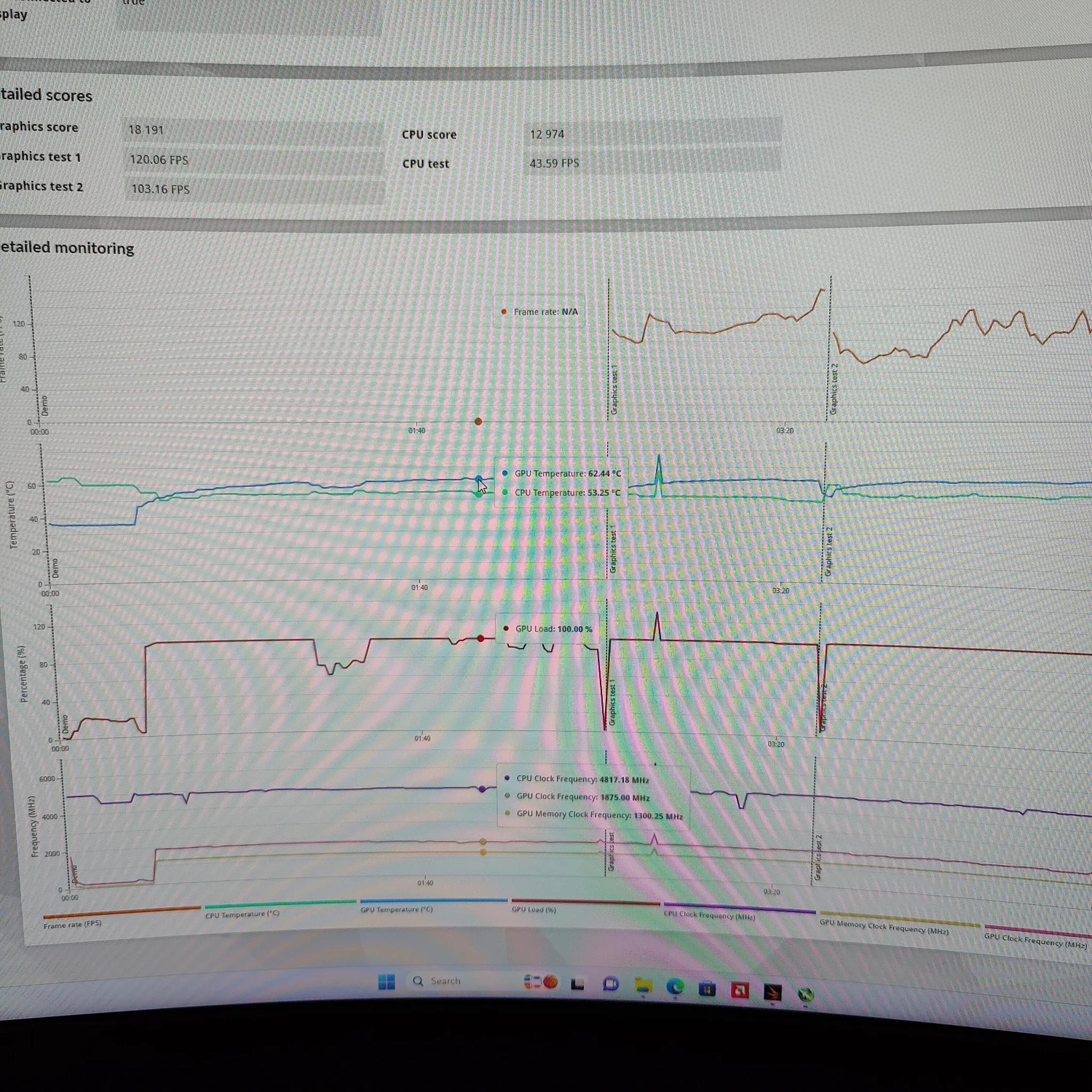Click the 01:40 tick on the frame rate chart

(417, 431)
